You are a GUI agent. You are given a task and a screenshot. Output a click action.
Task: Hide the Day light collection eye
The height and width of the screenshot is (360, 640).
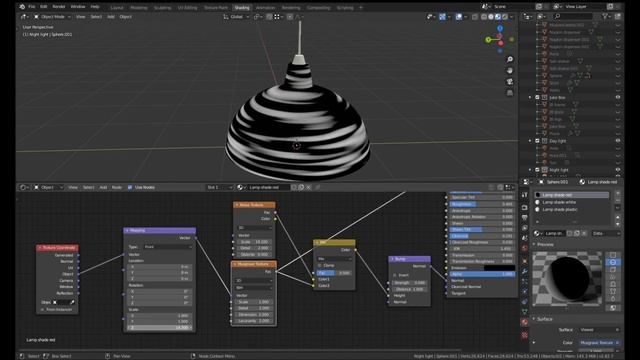click(618, 141)
